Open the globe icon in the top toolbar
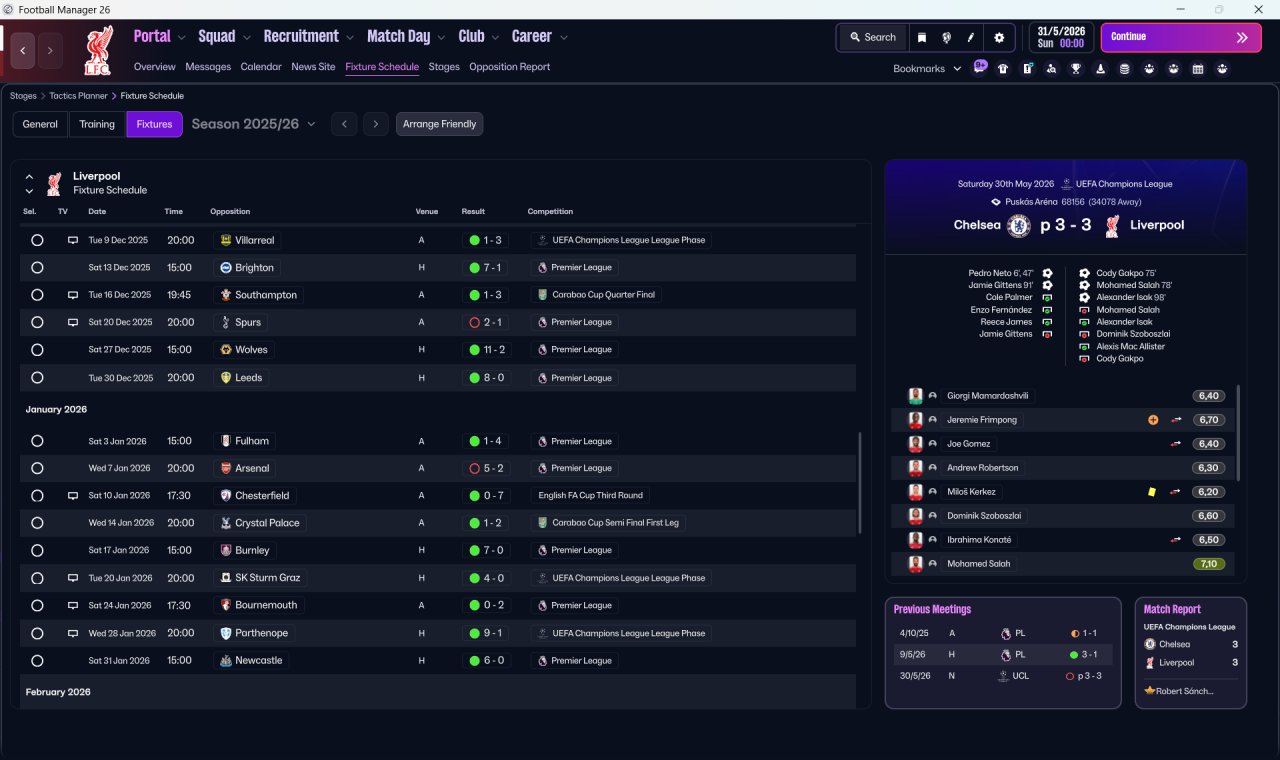The width and height of the screenshot is (1280, 760). coord(946,38)
